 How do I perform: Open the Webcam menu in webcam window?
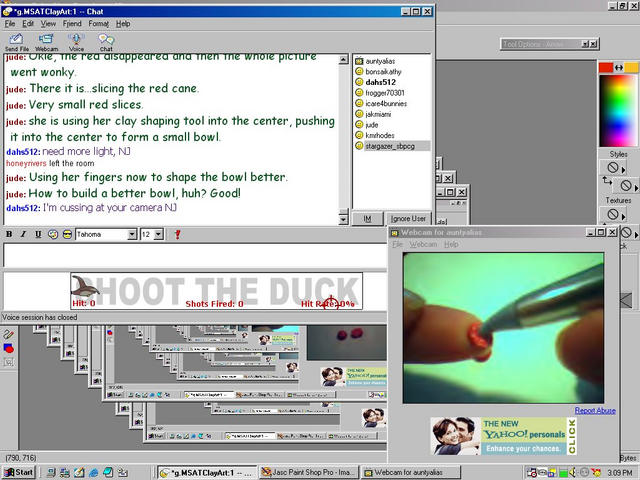coord(423,244)
